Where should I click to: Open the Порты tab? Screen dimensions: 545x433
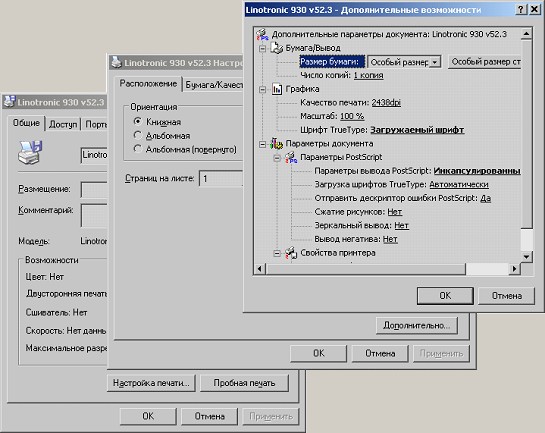pyautogui.click(x=95, y=124)
